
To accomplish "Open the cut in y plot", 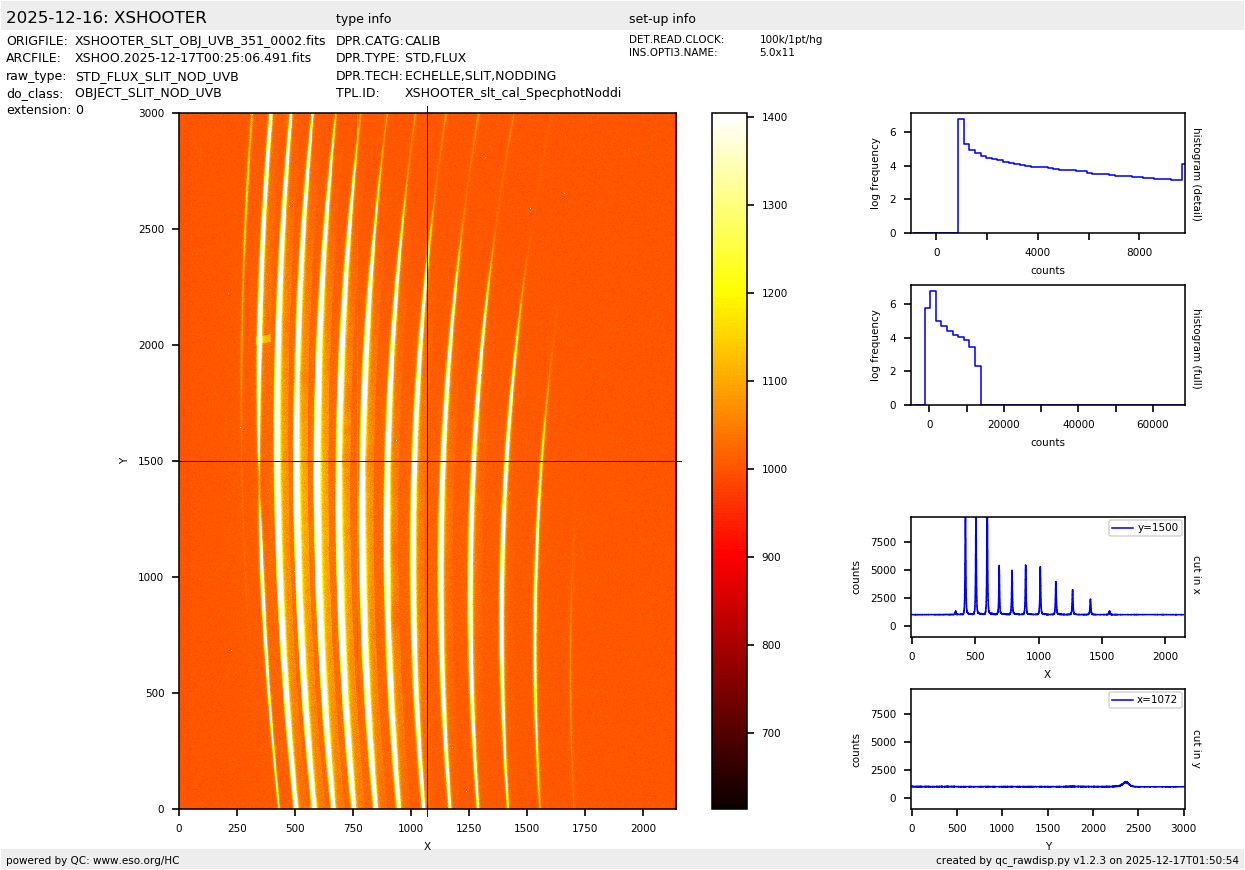I will pos(1047,749).
